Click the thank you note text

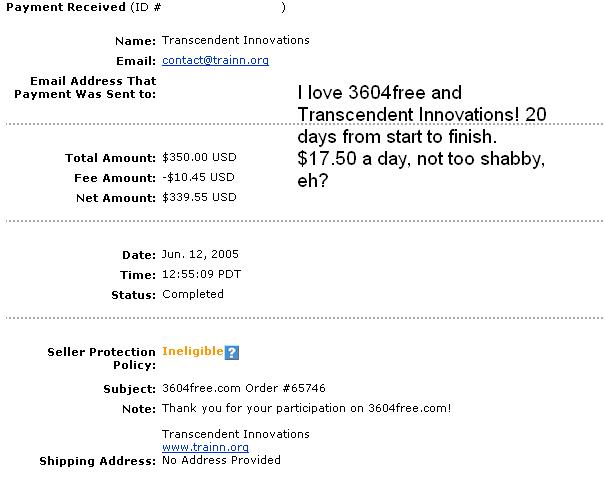coord(307,408)
